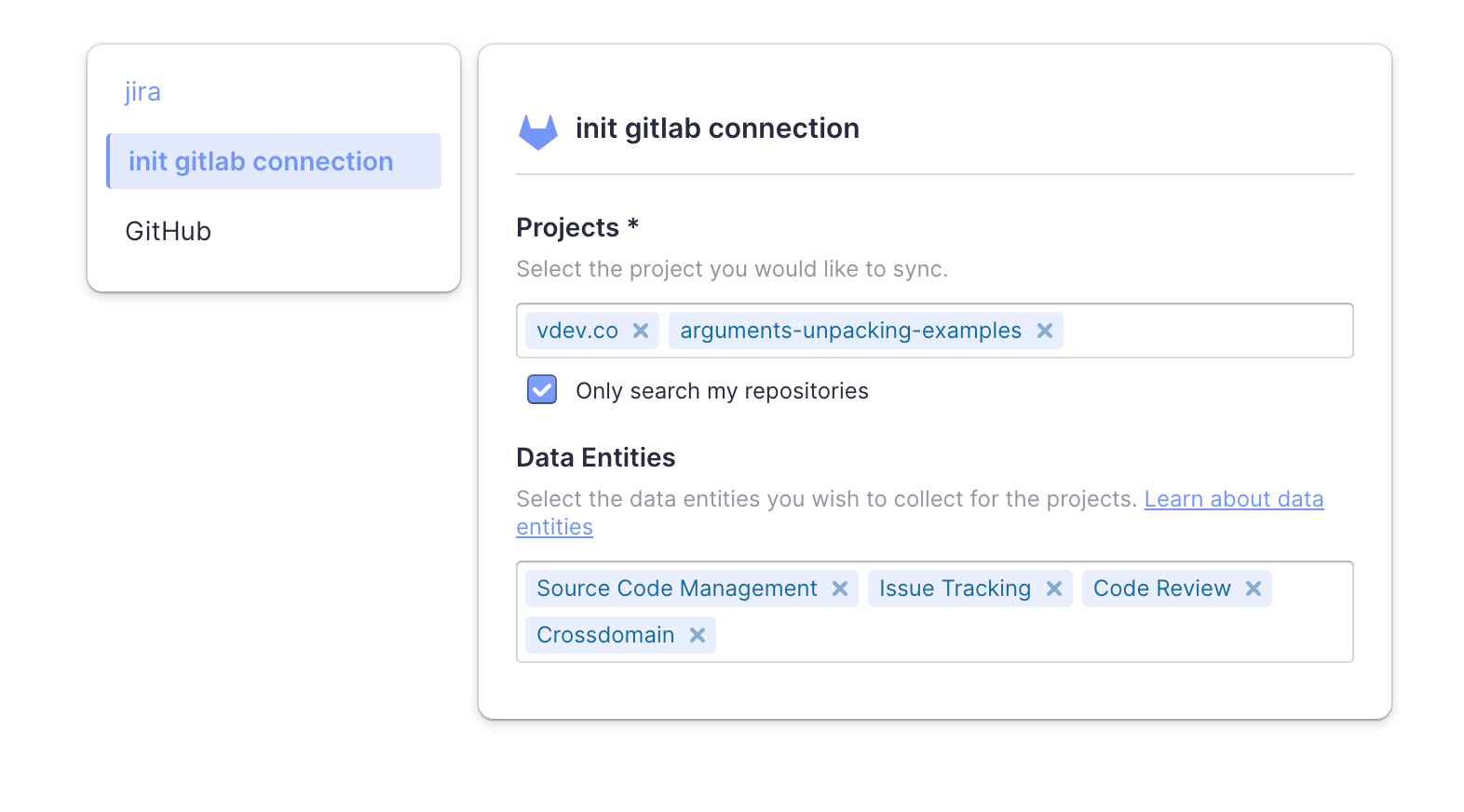Click the GitLab logo icon
This screenshot has width=1464, height=812.
537,131
